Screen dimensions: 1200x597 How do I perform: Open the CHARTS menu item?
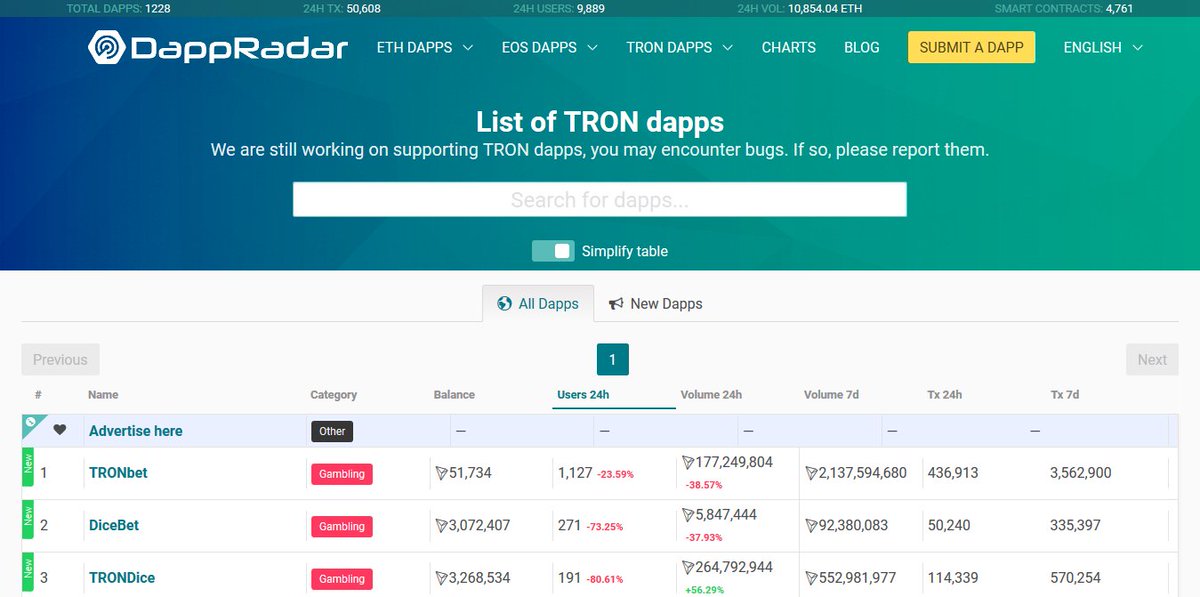(789, 47)
